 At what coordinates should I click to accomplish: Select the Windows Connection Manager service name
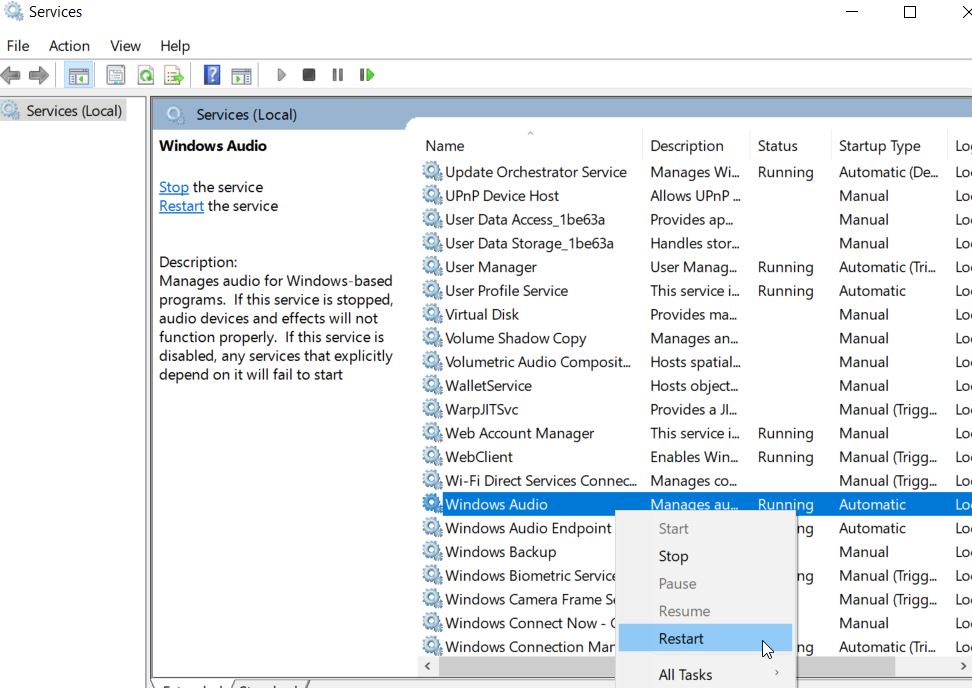(x=530, y=646)
